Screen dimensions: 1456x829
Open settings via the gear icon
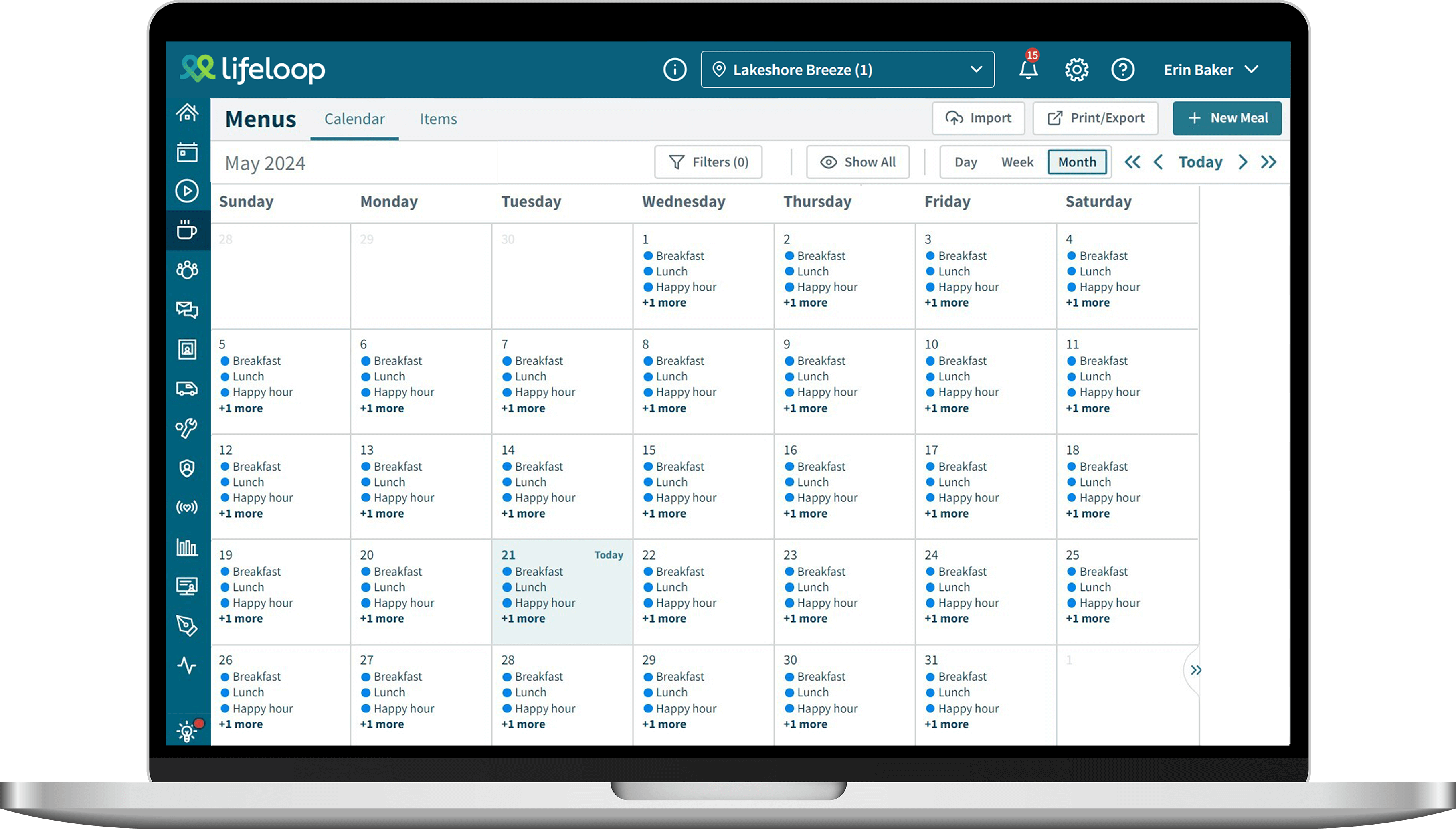tap(1076, 69)
